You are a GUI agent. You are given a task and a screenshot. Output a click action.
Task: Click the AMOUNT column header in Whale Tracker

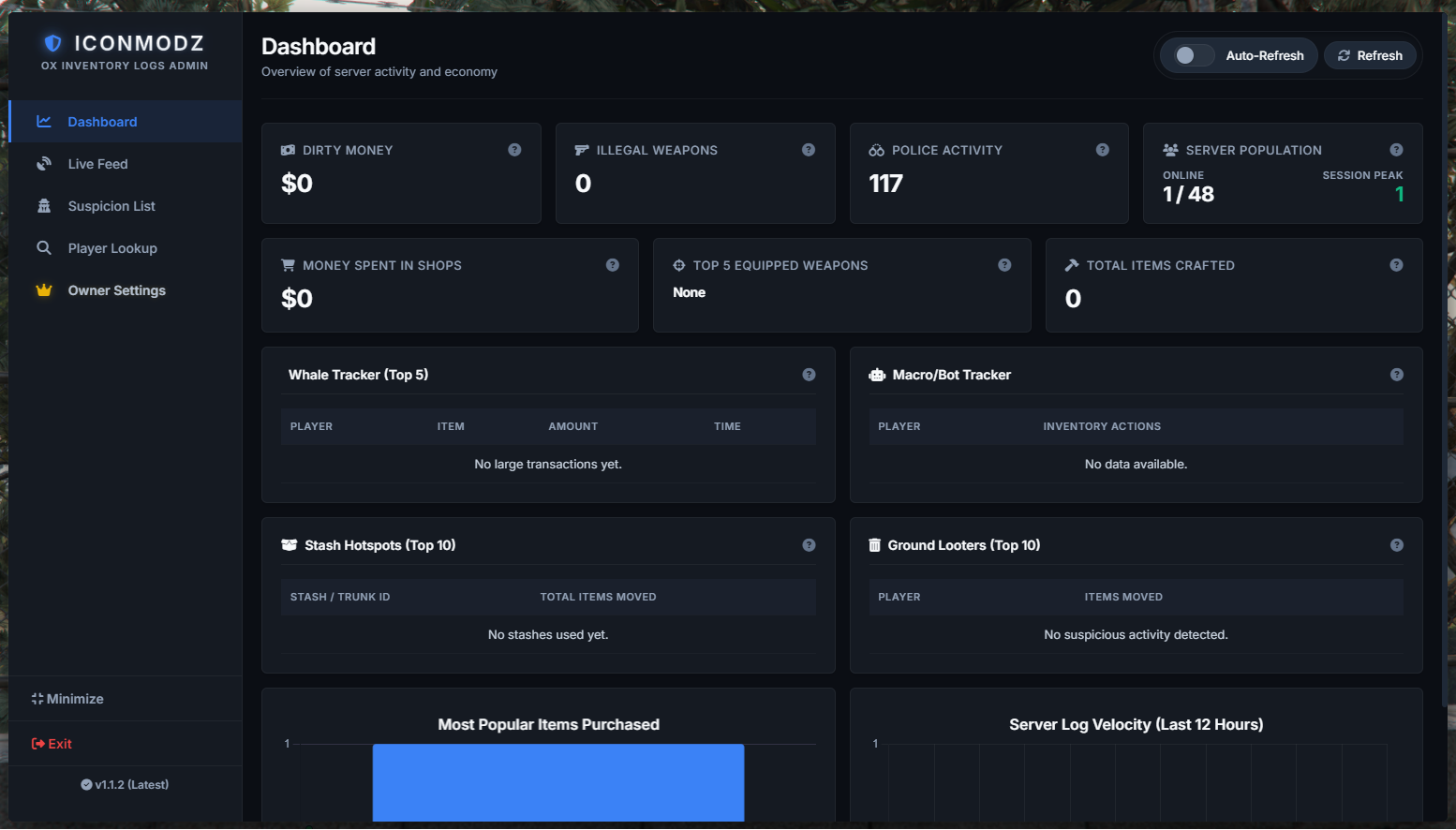[x=573, y=426]
